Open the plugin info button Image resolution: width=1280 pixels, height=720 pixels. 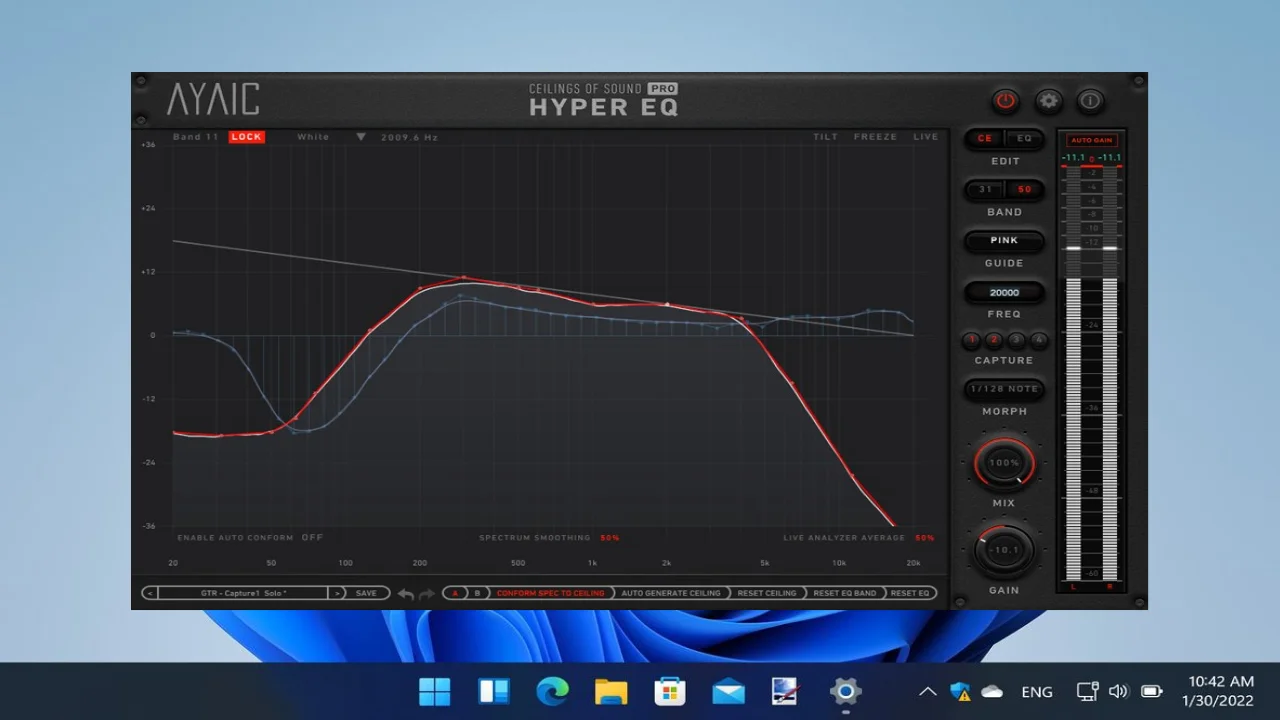1090,101
